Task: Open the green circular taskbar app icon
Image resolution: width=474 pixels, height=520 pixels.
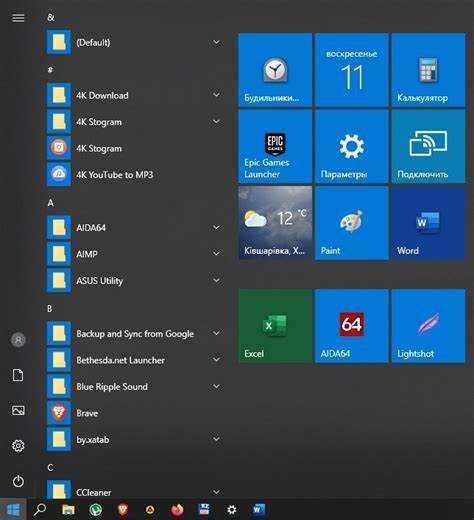Action: coord(95,509)
